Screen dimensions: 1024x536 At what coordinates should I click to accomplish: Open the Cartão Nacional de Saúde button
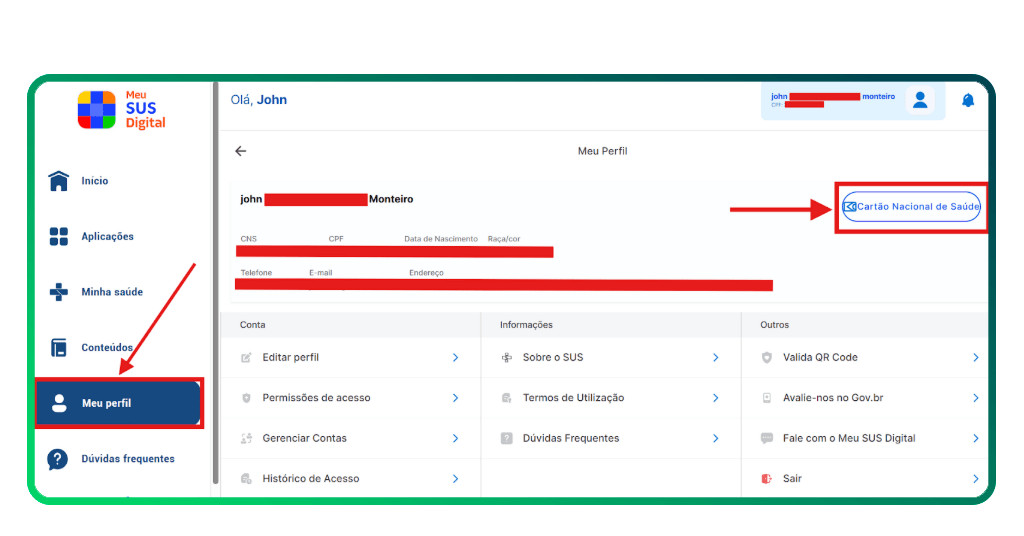[911, 207]
